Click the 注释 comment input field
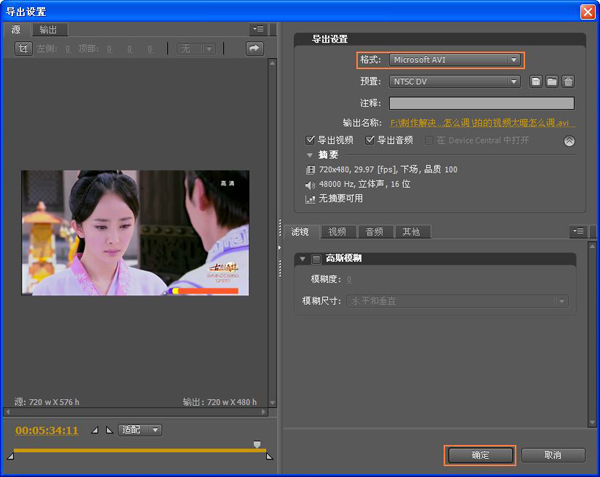Image resolution: width=600 pixels, height=477 pixels. (x=482, y=103)
